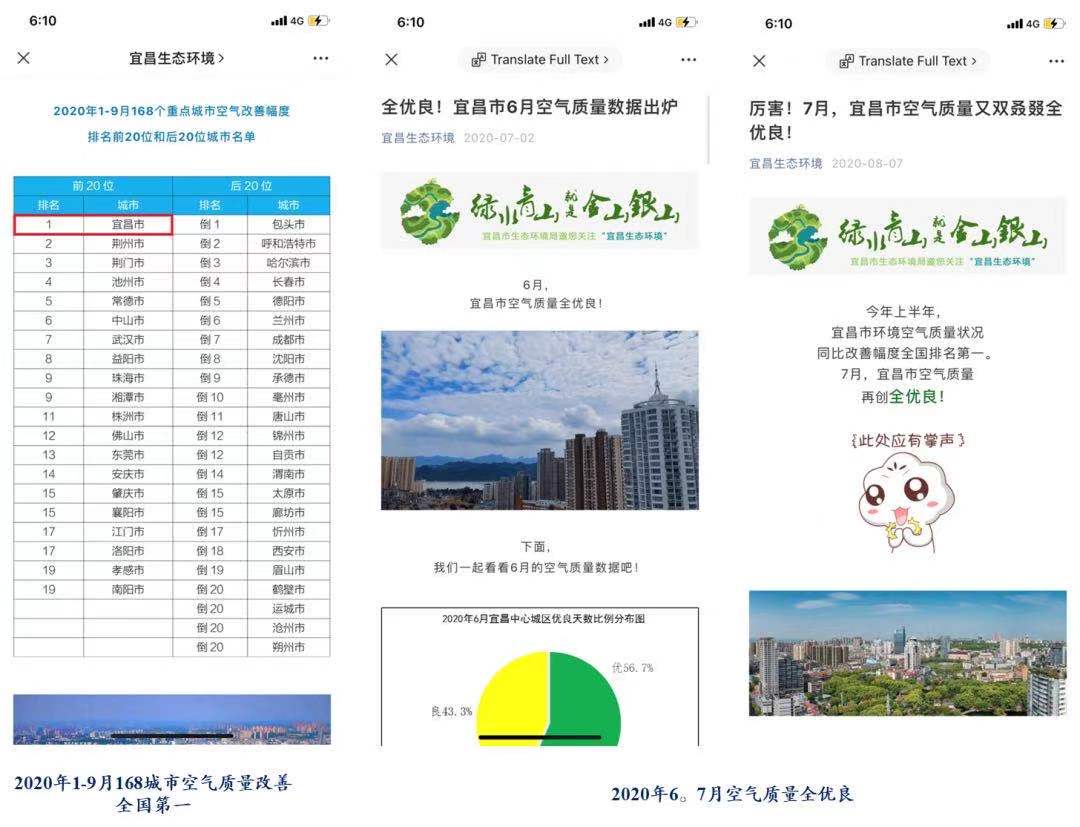
Task: Select the highlighted 宜昌市 rank 1 row
Action: (x=93, y=225)
